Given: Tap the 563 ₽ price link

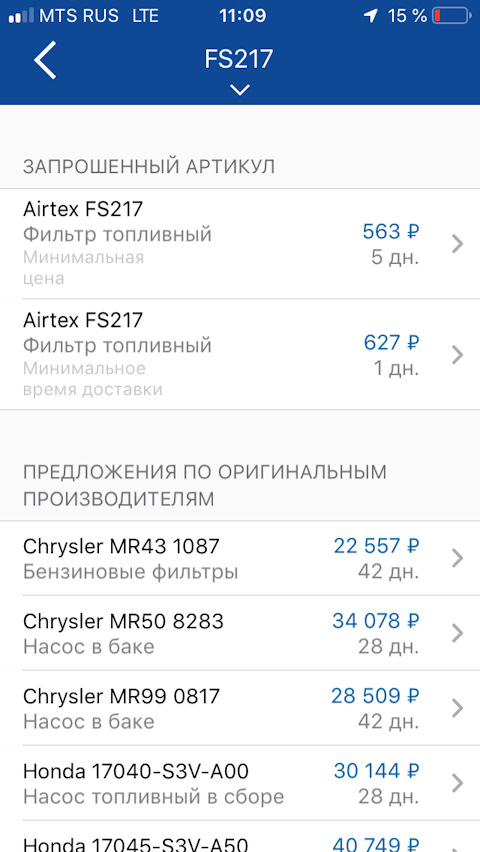Looking at the screenshot, I should point(391,232).
